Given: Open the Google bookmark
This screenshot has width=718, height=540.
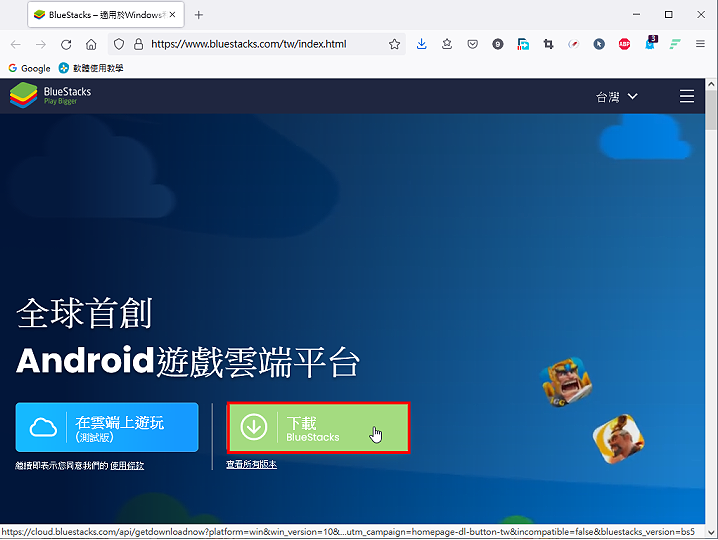Looking at the screenshot, I should pos(29,68).
